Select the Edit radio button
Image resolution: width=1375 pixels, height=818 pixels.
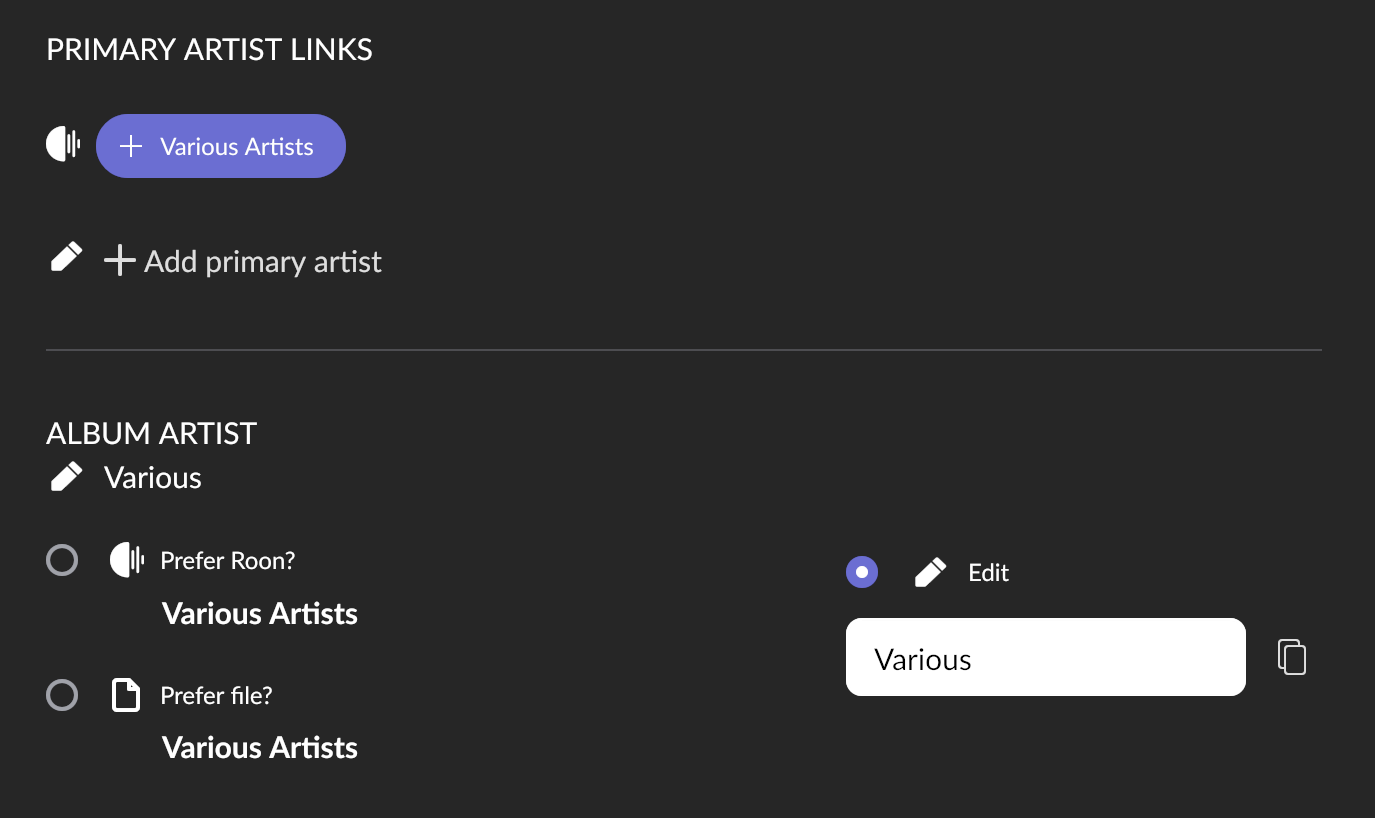(862, 572)
